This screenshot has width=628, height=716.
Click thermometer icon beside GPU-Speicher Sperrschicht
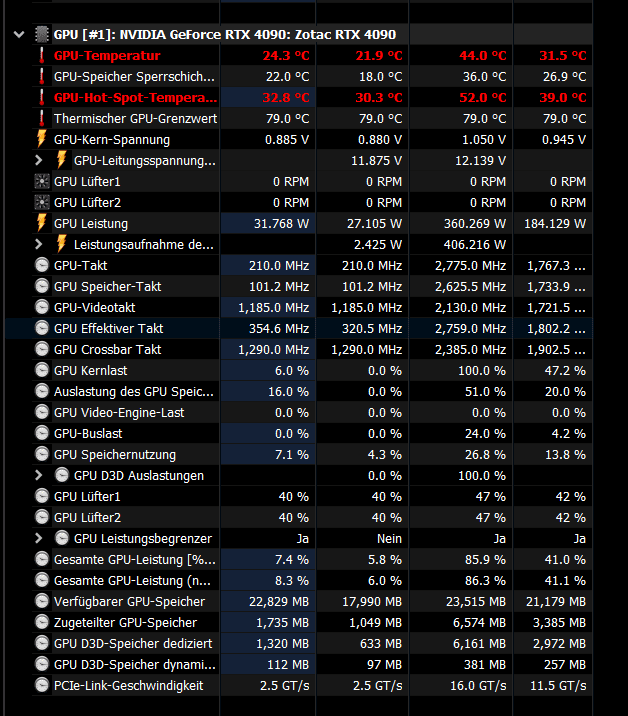[42, 76]
